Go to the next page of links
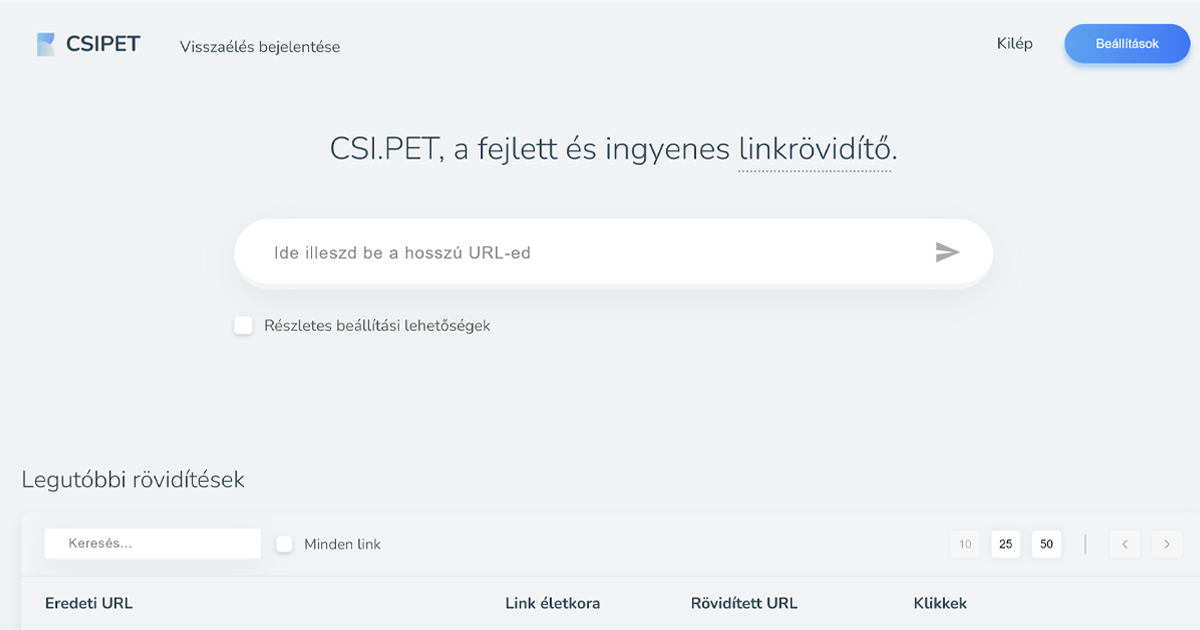 [1166, 544]
